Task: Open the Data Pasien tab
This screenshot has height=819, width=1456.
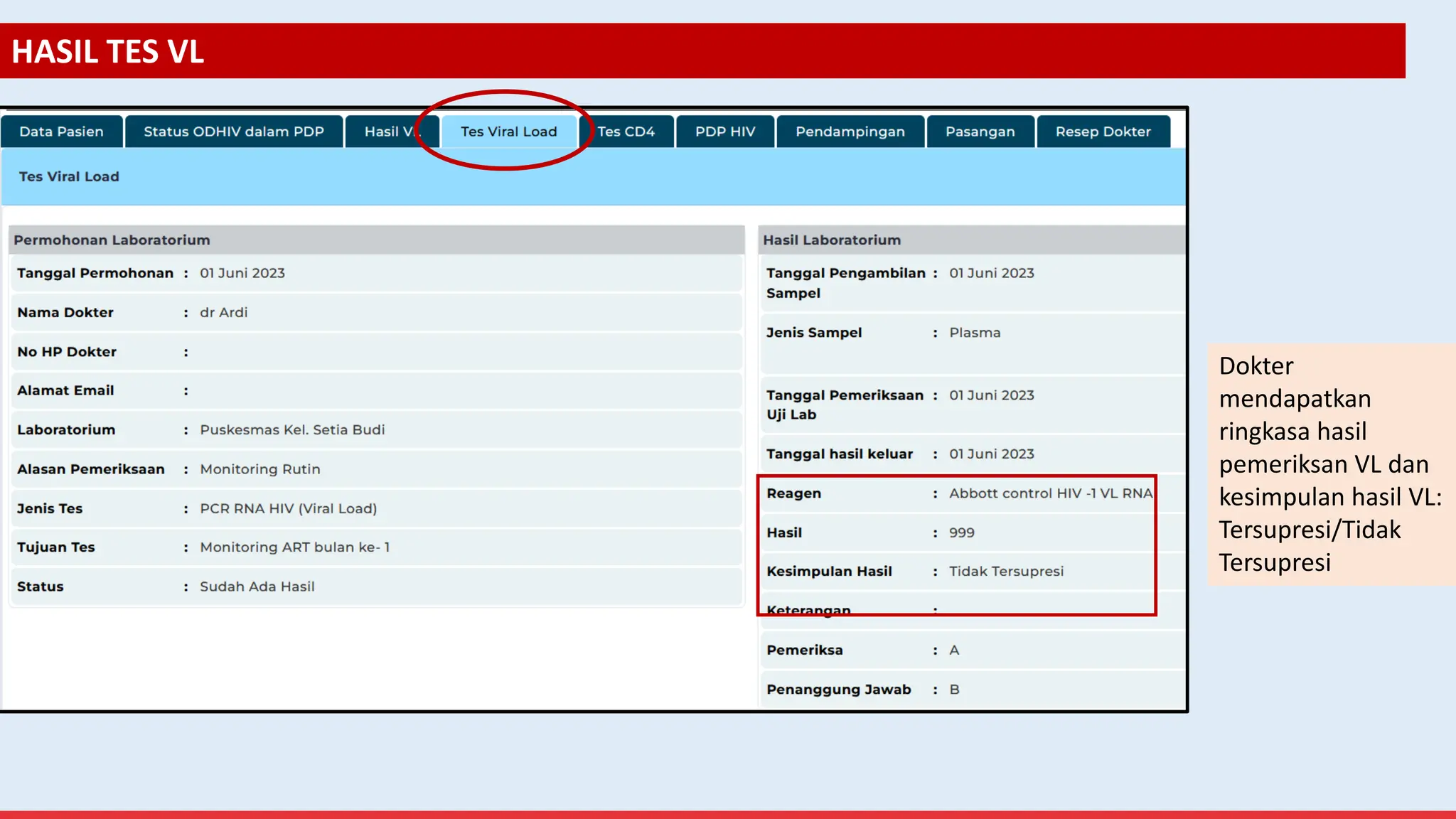Action: pos(61,132)
